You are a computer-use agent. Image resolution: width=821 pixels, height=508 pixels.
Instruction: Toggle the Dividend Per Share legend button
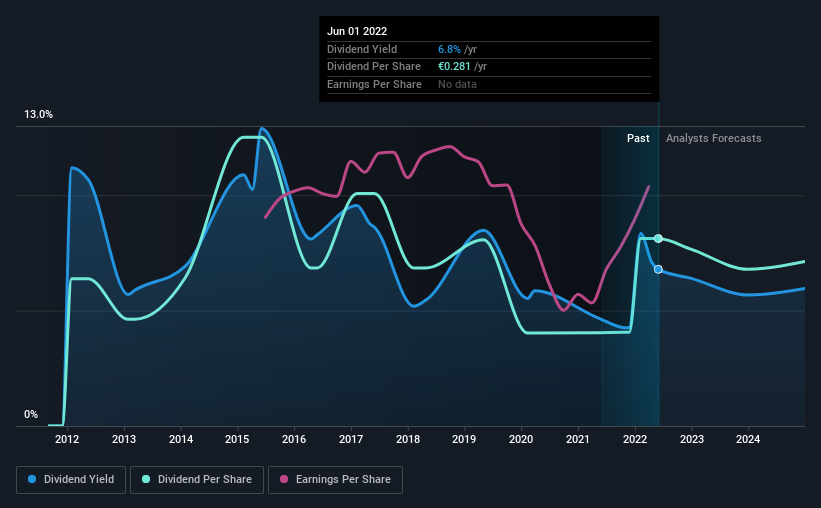197,480
